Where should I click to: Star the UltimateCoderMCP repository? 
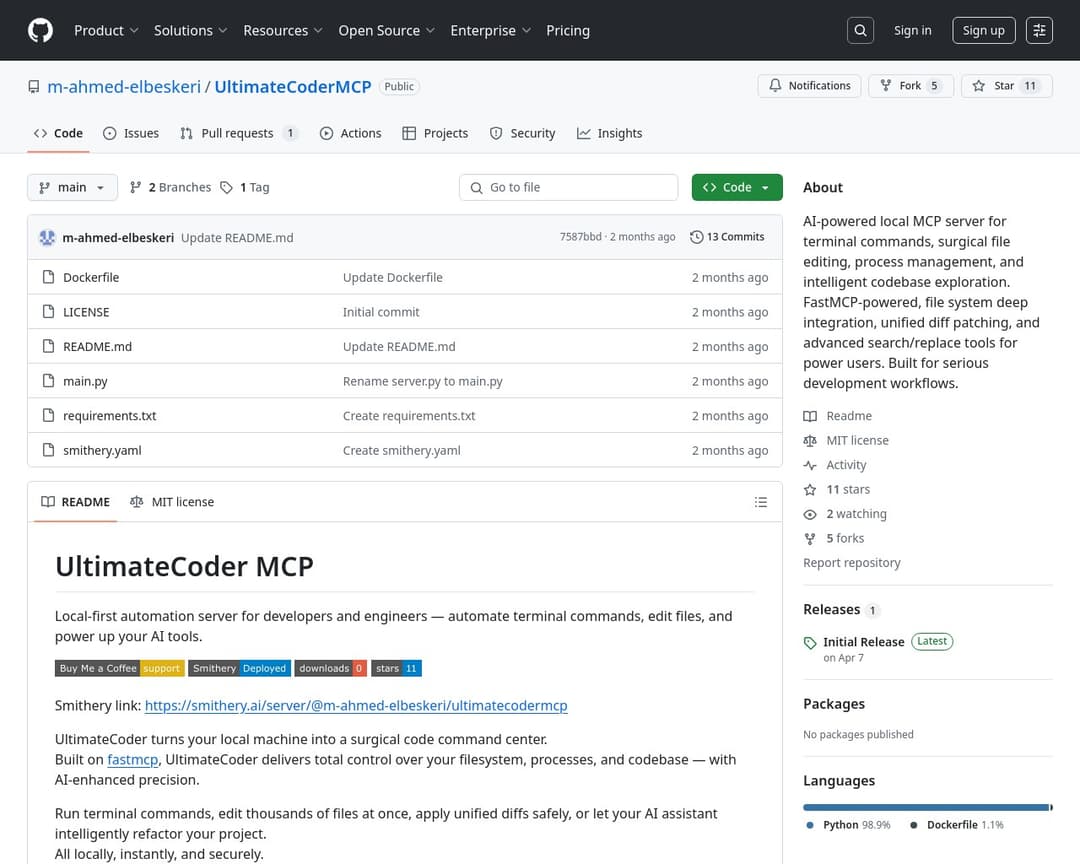point(1006,85)
